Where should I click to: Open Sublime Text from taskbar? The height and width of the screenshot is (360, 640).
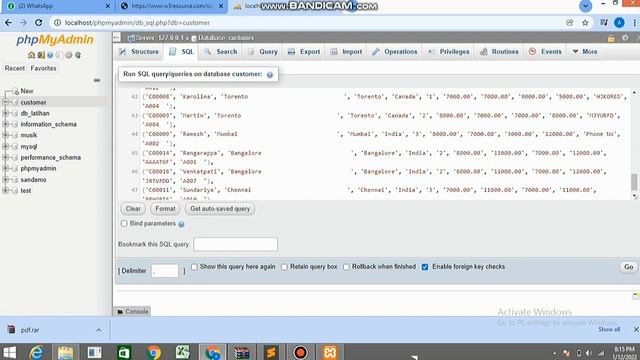pos(271,352)
